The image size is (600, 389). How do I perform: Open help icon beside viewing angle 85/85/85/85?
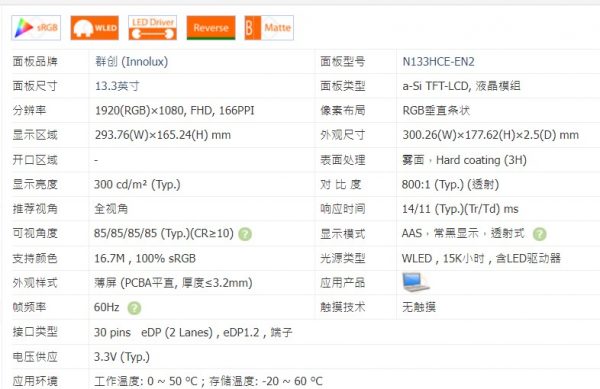[x=245, y=234]
